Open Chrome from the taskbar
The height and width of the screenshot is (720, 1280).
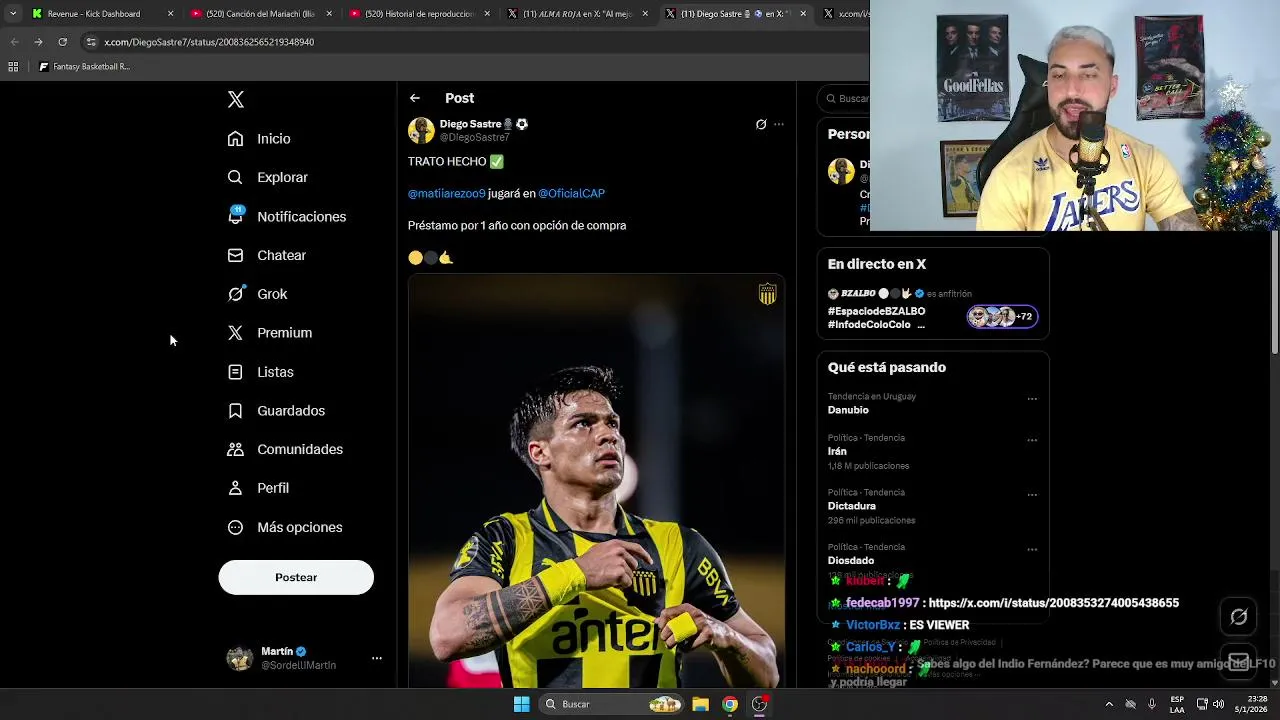pos(730,704)
